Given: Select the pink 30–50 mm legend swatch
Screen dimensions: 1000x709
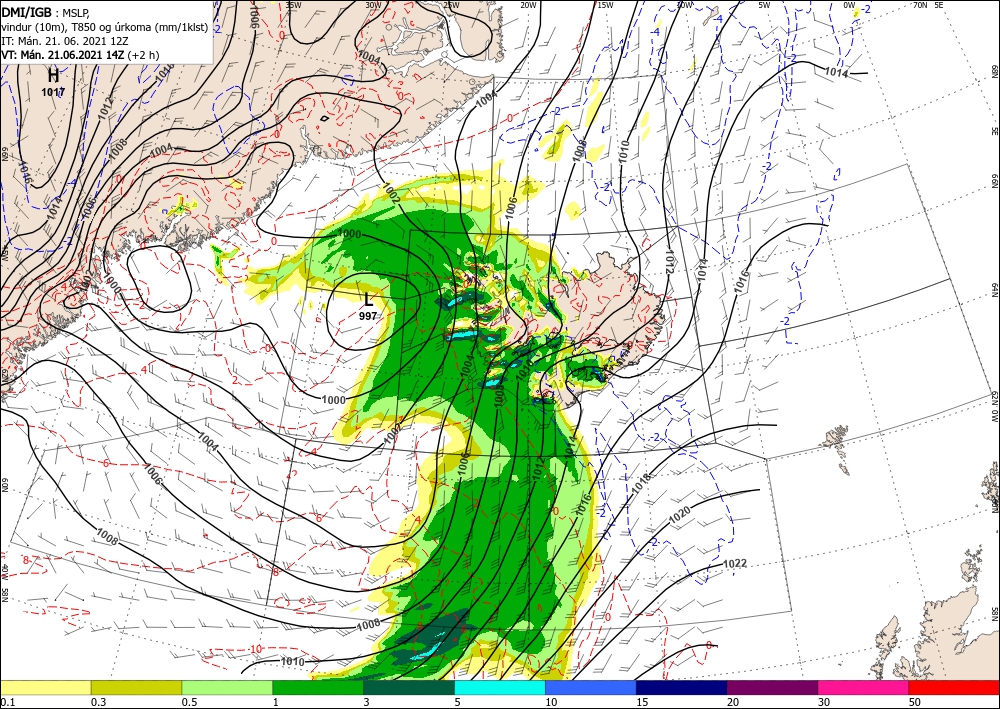Looking at the screenshot, I should pos(864,687).
